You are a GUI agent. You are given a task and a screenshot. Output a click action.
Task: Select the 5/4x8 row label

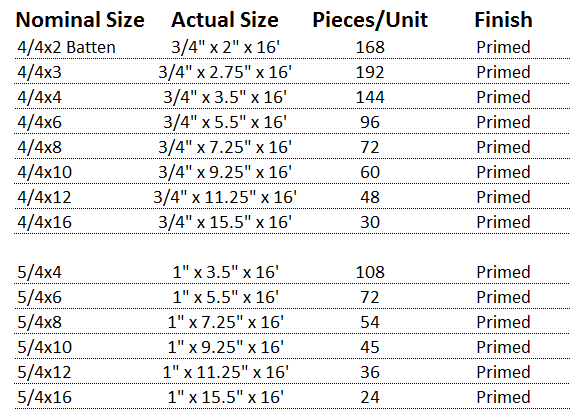click(x=39, y=322)
